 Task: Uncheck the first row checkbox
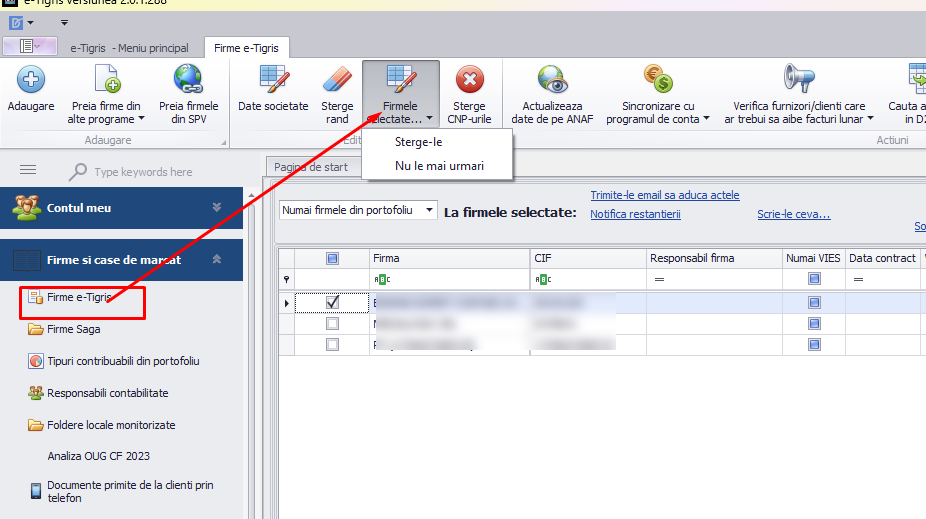click(x=332, y=302)
